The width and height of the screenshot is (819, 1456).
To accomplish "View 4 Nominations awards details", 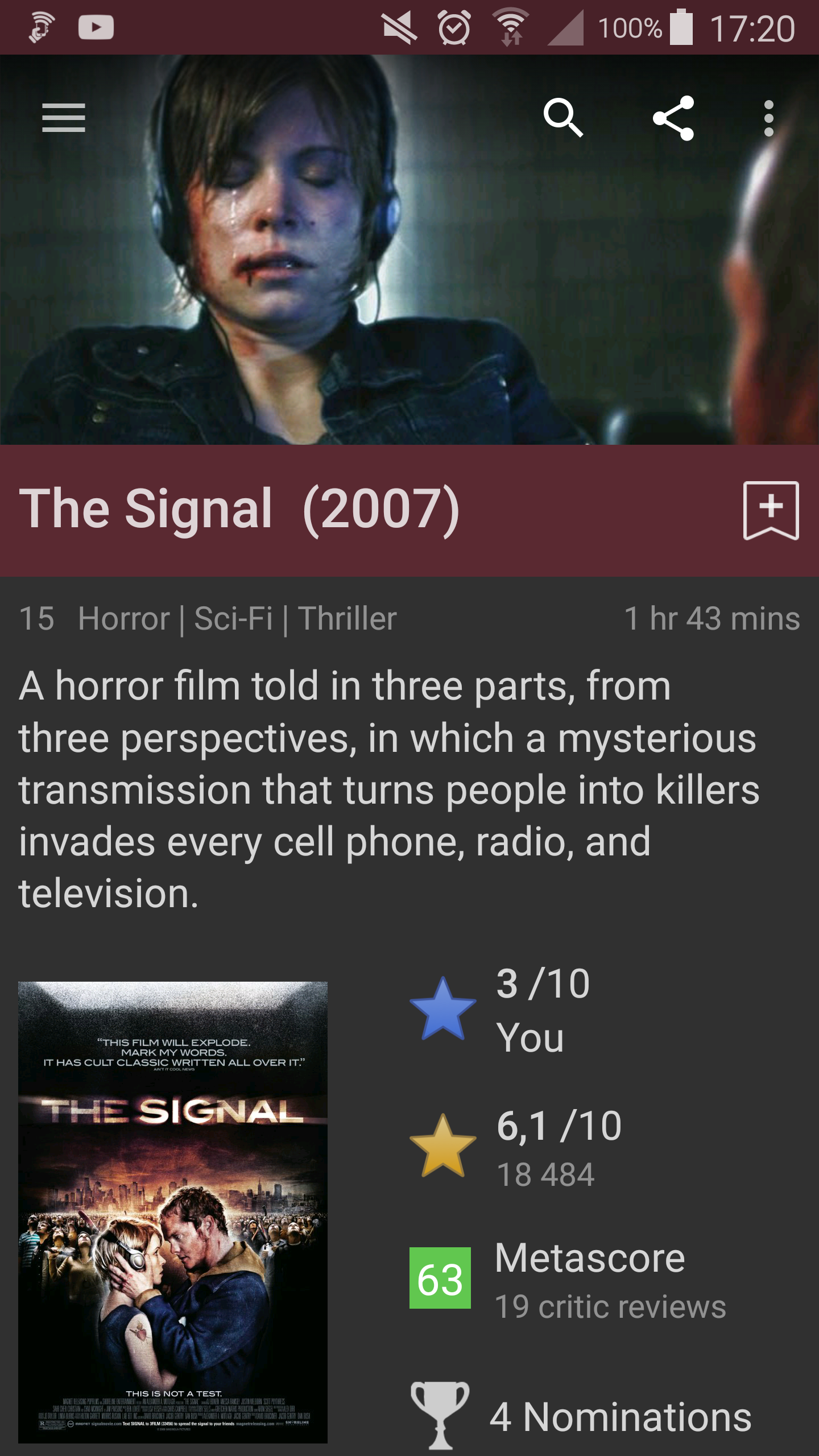I will pos(621,1416).
